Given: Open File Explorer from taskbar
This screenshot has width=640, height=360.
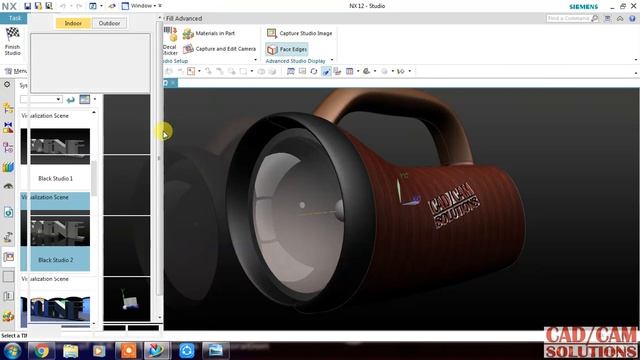Looking at the screenshot, I should coord(70,351).
